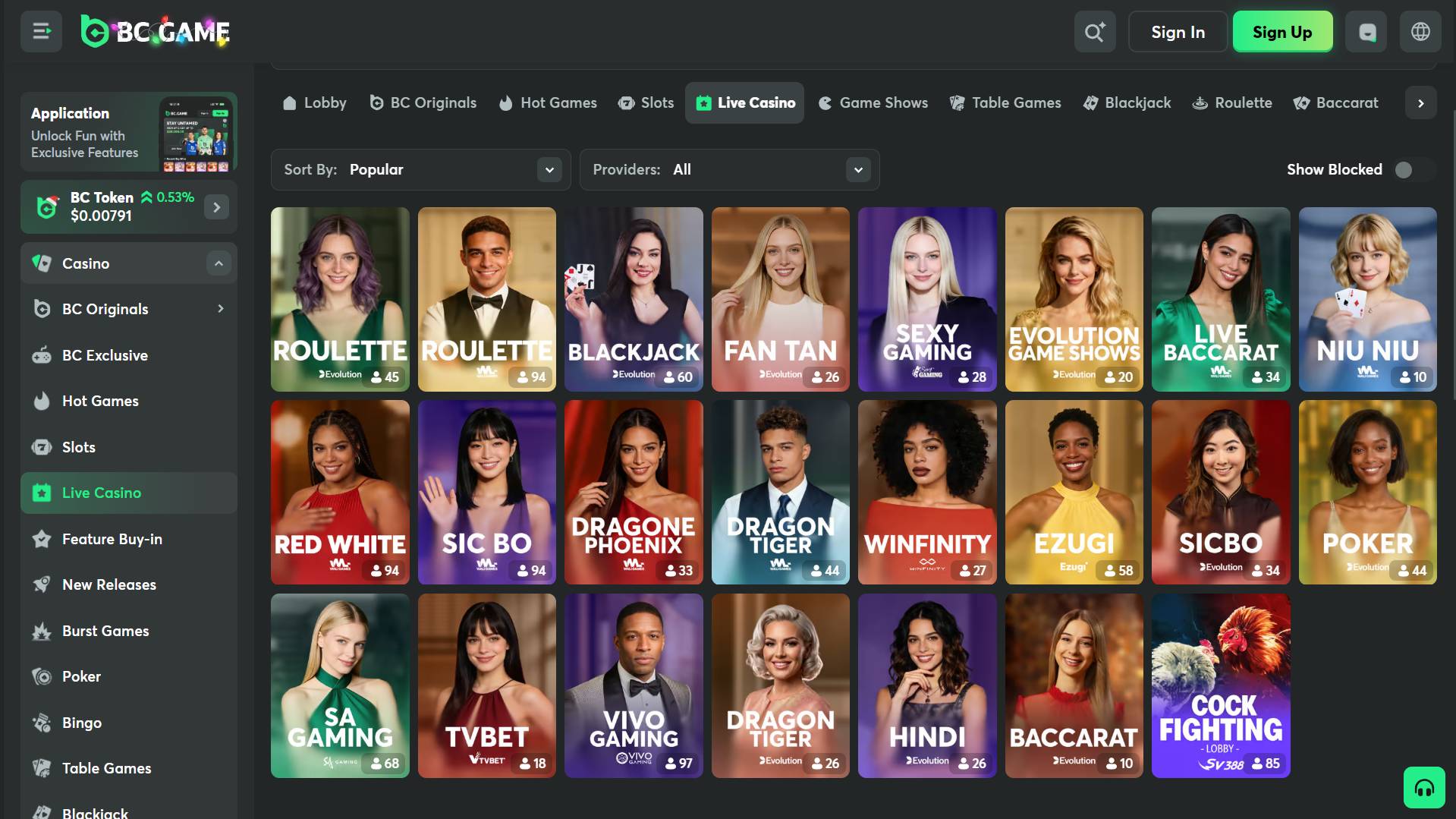Collapse the Casino sidebar section

(219, 263)
